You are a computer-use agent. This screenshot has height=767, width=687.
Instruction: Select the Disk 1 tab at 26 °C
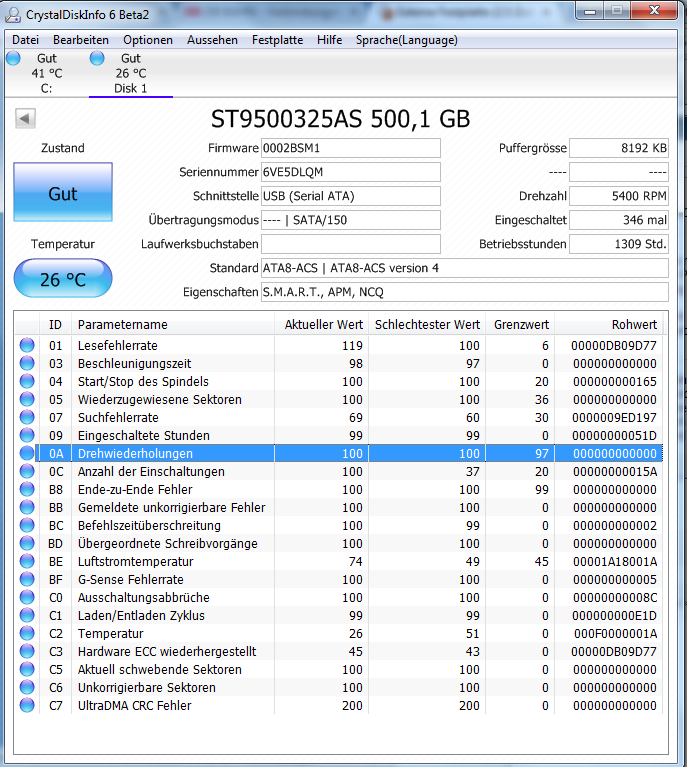pos(131,73)
